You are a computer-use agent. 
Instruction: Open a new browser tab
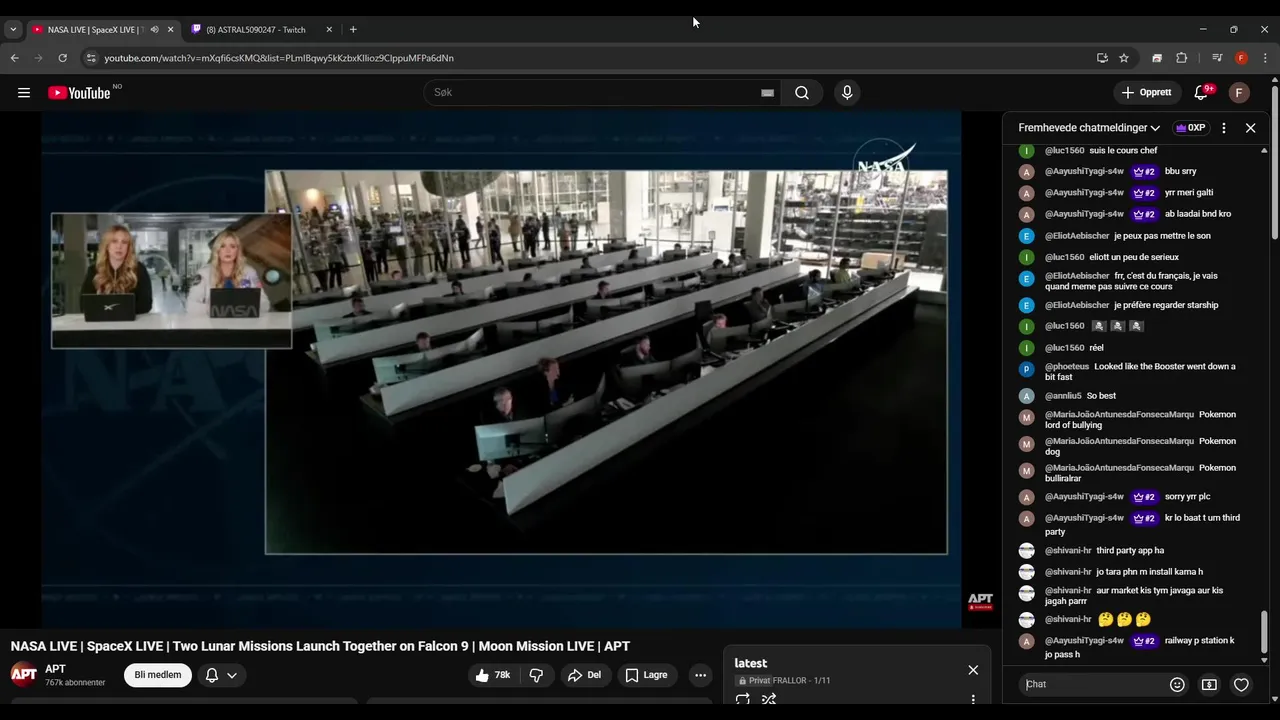[x=353, y=30]
